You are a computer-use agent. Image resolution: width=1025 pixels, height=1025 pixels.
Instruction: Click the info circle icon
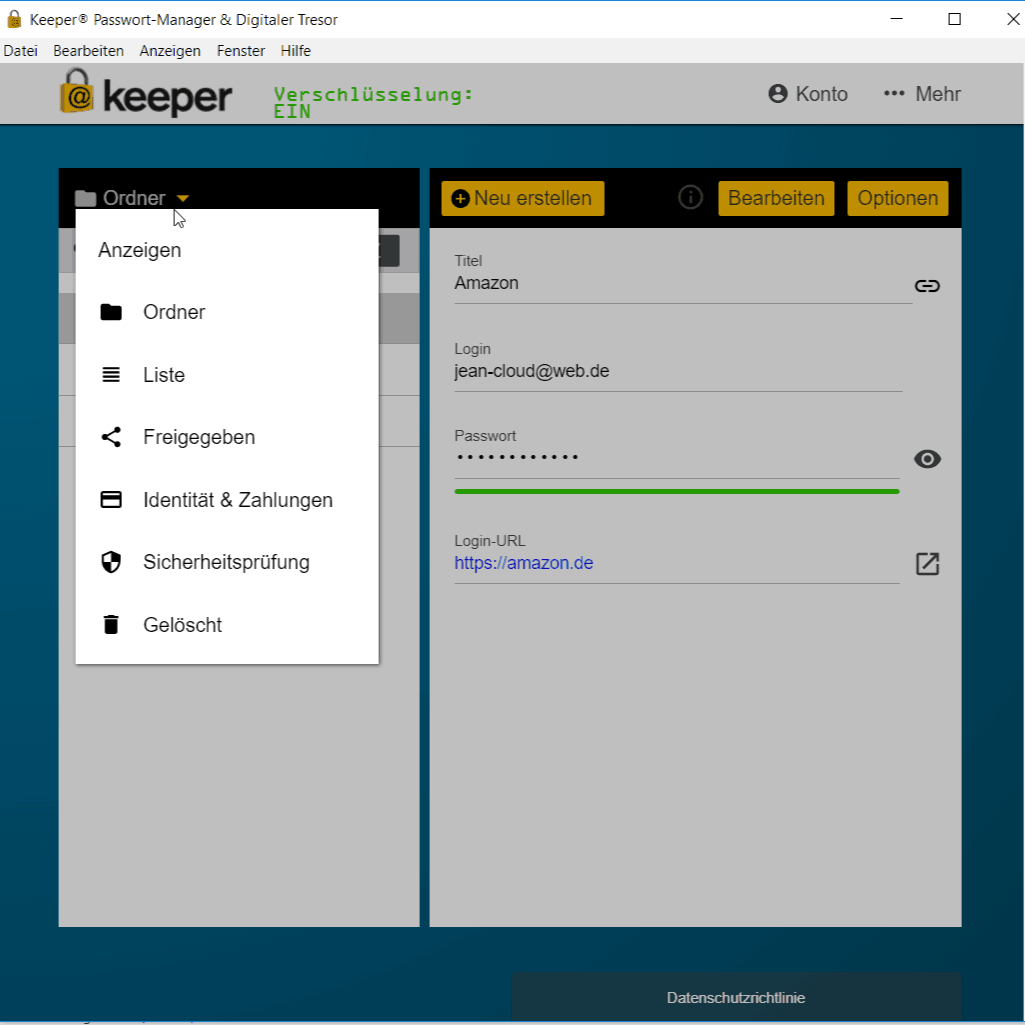click(690, 197)
